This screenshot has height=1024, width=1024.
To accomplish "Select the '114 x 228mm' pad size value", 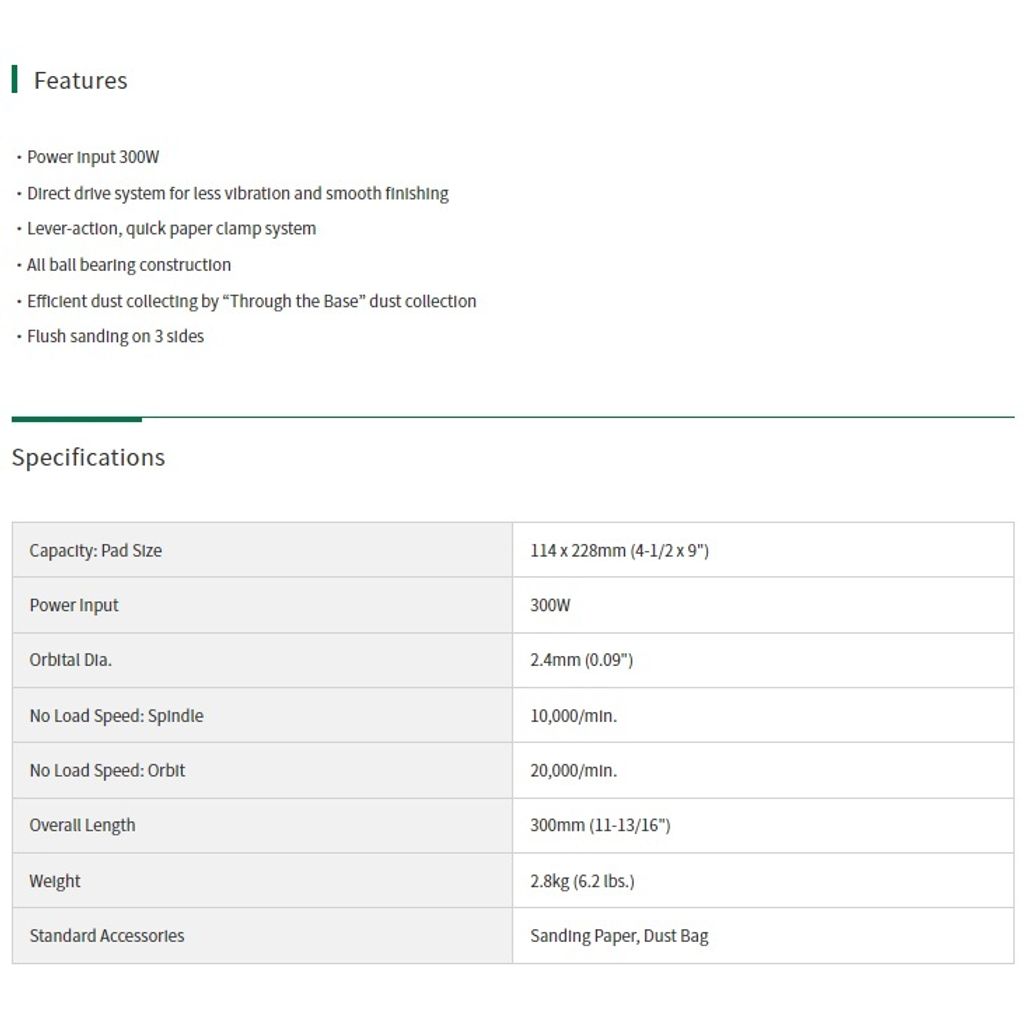I will tap(619, 550).
